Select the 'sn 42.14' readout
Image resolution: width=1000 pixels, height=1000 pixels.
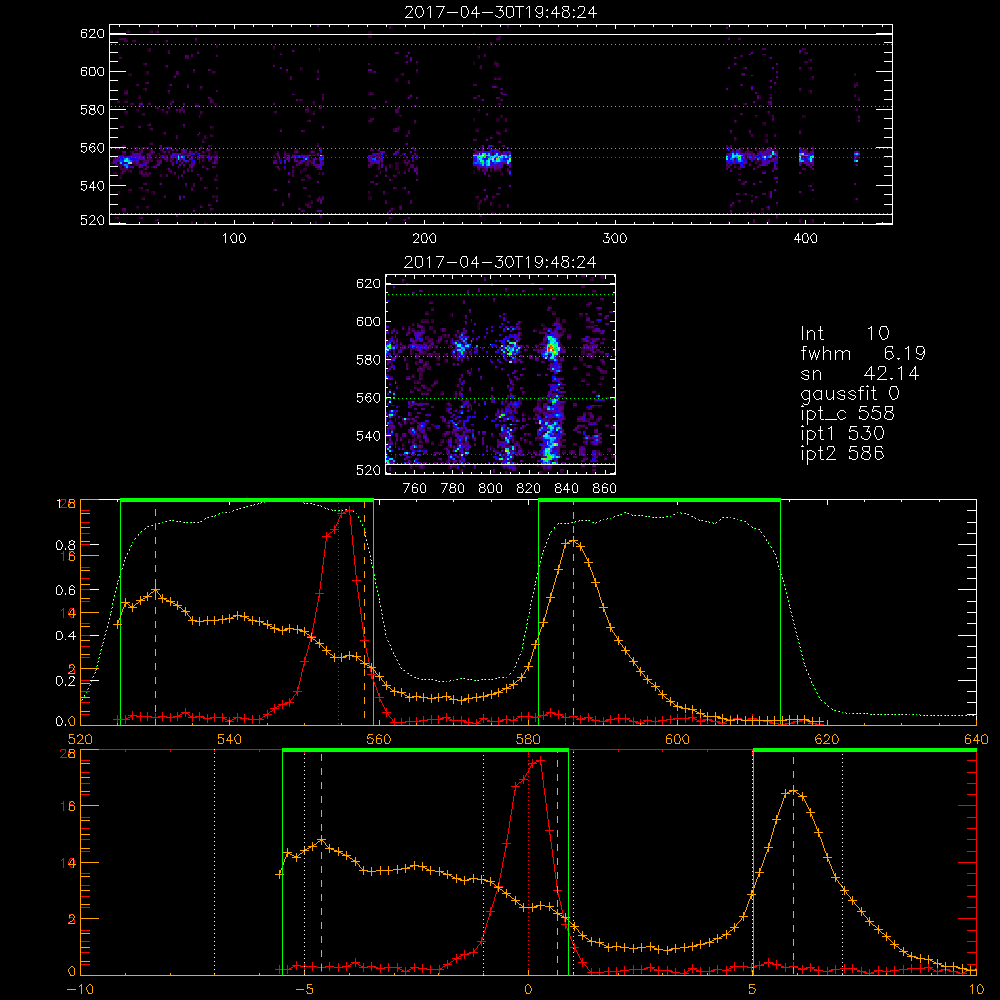click(x=860, y=373)
